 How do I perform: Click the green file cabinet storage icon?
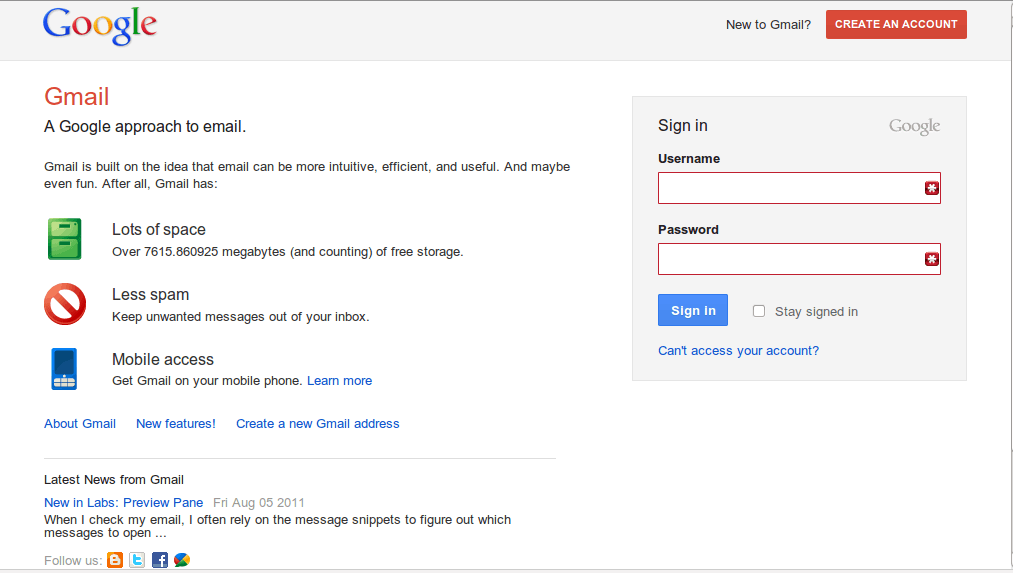point(65,239)
